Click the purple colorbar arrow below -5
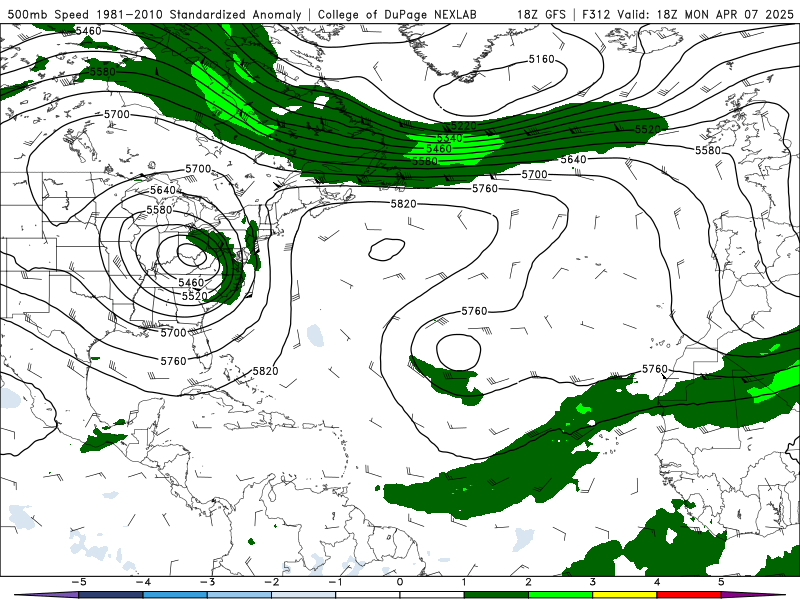Viewport: 800px width, 600px height. coord(47,595)
